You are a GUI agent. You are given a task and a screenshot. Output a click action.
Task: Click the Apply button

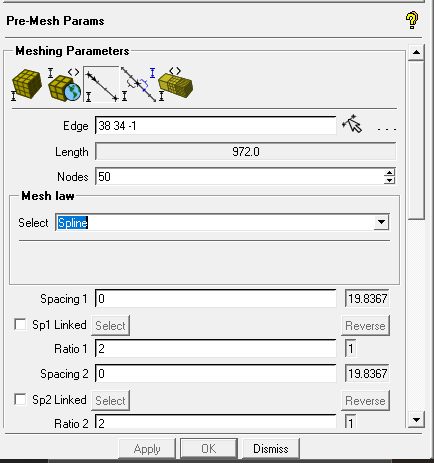(x=147, y=449)
